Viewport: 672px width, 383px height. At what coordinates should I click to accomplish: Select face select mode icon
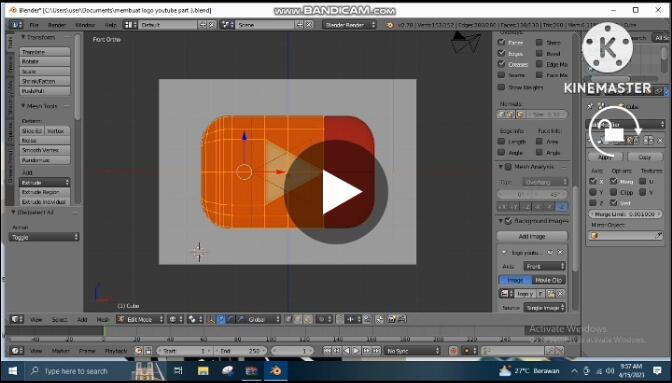pos(309,319)
